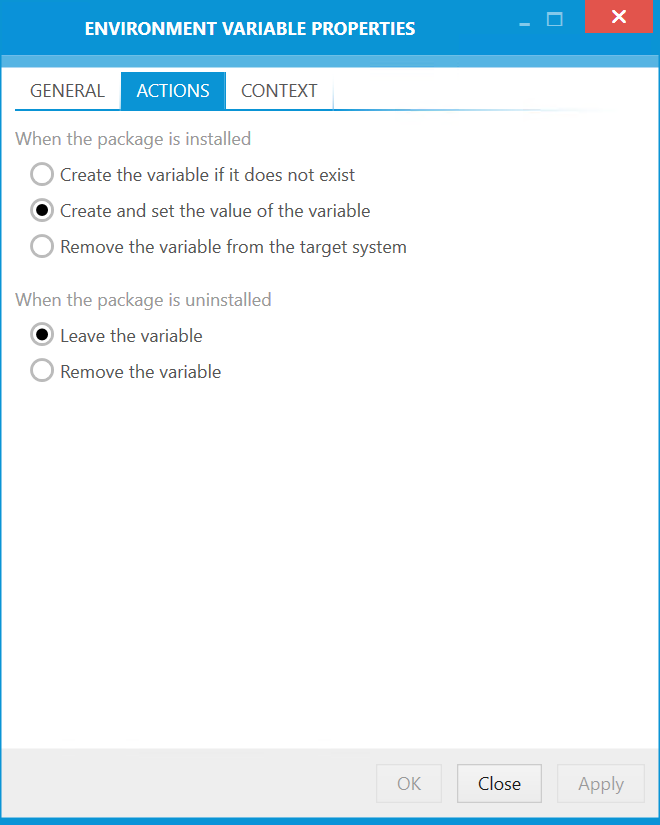660x825 pixels.
Task: Click the 'When the package is uninstalled' heading
Action: point(143,300)
